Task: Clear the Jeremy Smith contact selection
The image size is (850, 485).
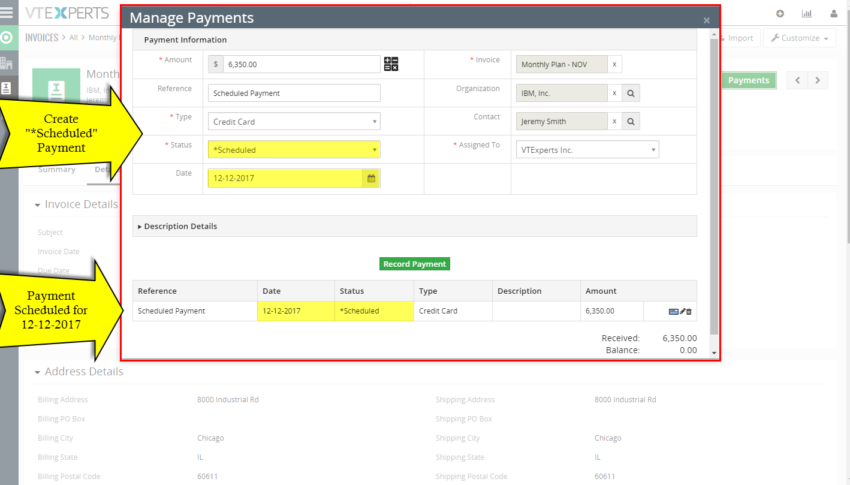Action: pyautogui.click(x=614, y=121)
